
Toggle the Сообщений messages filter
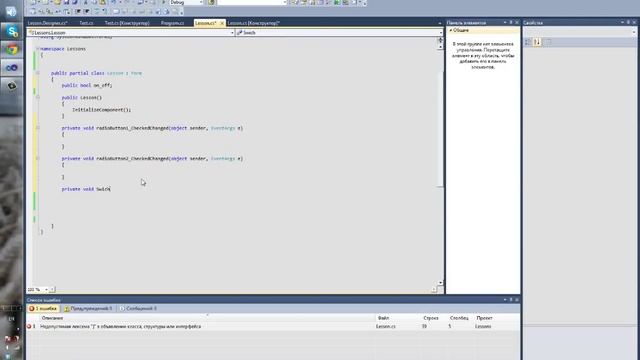(x=138, y=309)
